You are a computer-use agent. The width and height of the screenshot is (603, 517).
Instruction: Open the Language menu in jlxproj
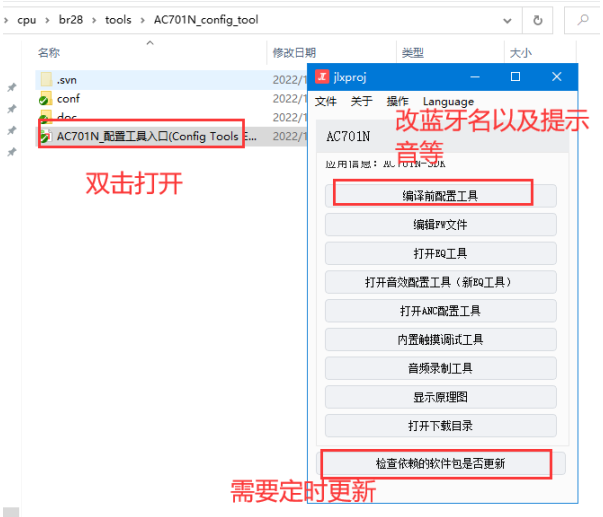tap(448, 102)
